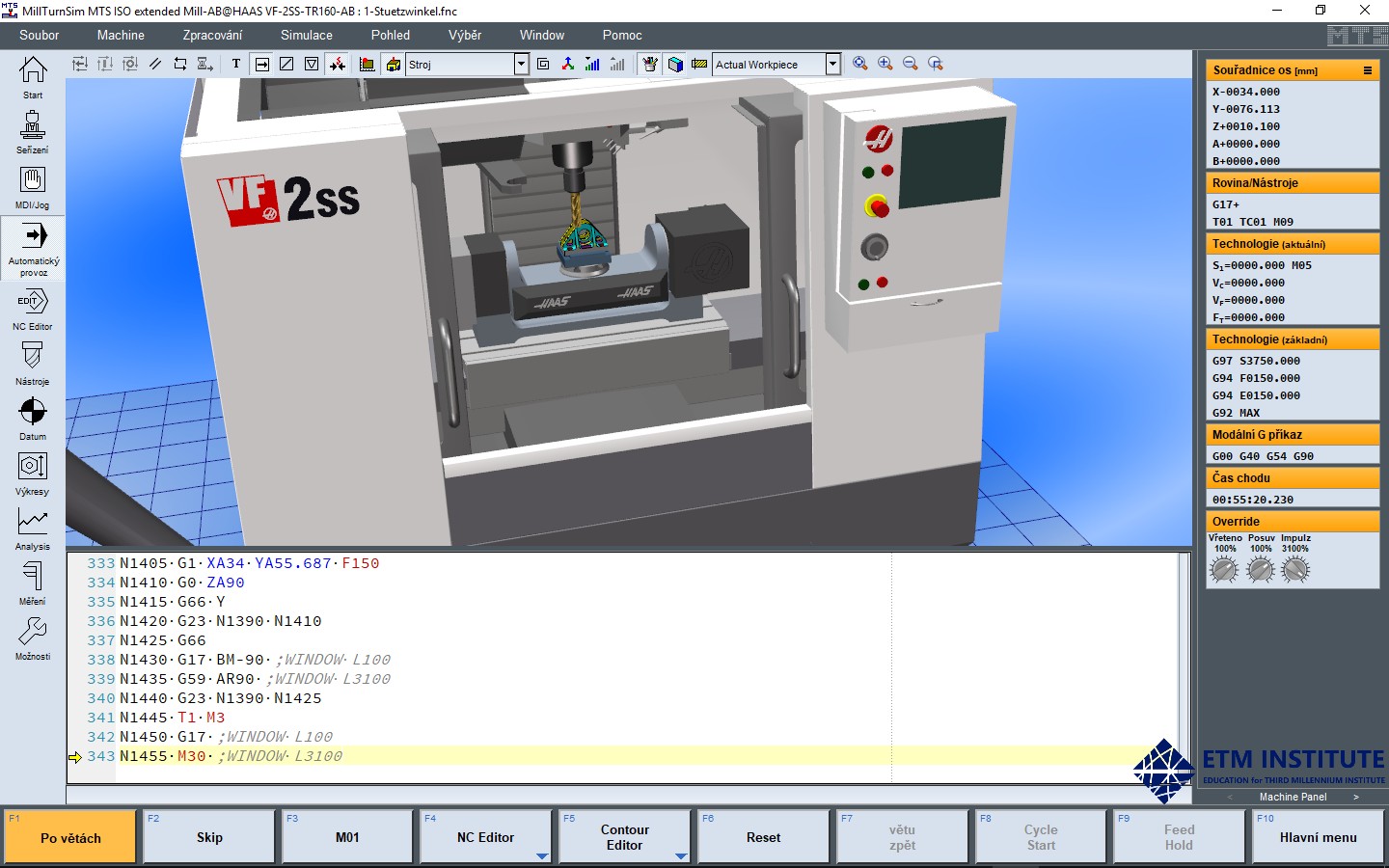Image resolution: width=1389 pixels, height=868 pixels.
Task: Click the nested squares toolbar icon
Action: [543, 64]
